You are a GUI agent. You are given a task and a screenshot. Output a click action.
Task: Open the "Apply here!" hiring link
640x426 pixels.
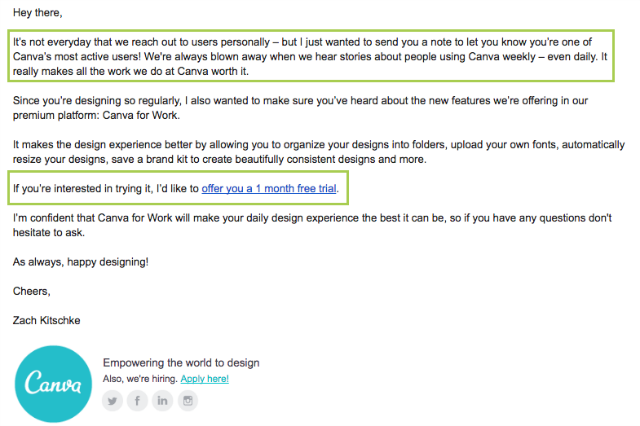click(x=204, y=379)
